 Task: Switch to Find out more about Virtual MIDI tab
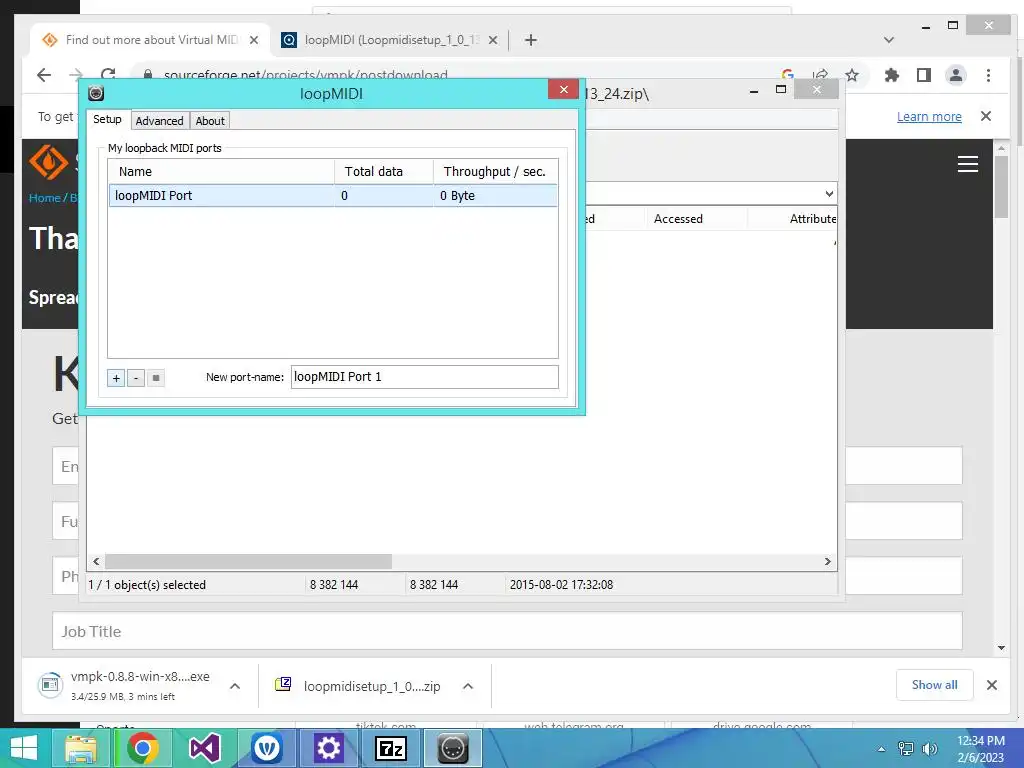pyautogui.click(x=152, y=40)
